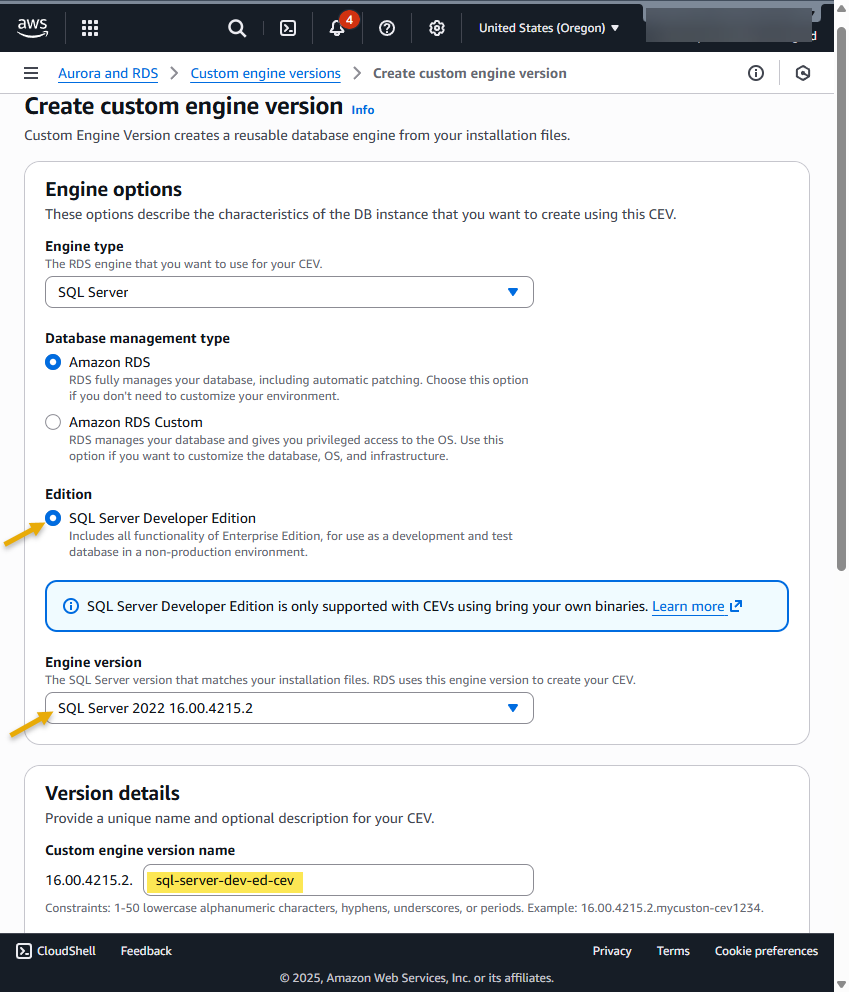849x992 pixels.
Task: Open the notifications bell
Action: coord(337,28)
